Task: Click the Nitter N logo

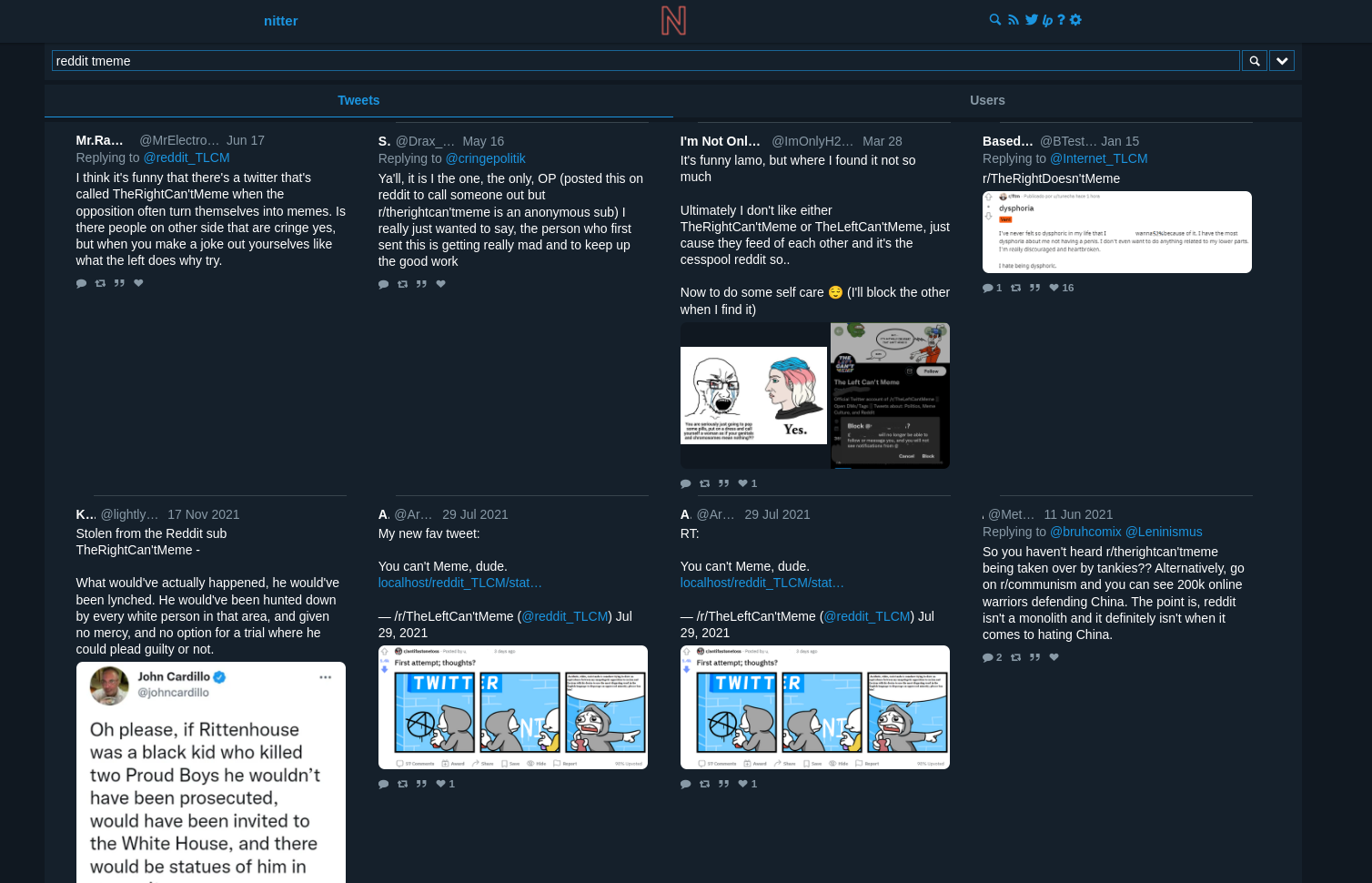Action: coord(673,20)
